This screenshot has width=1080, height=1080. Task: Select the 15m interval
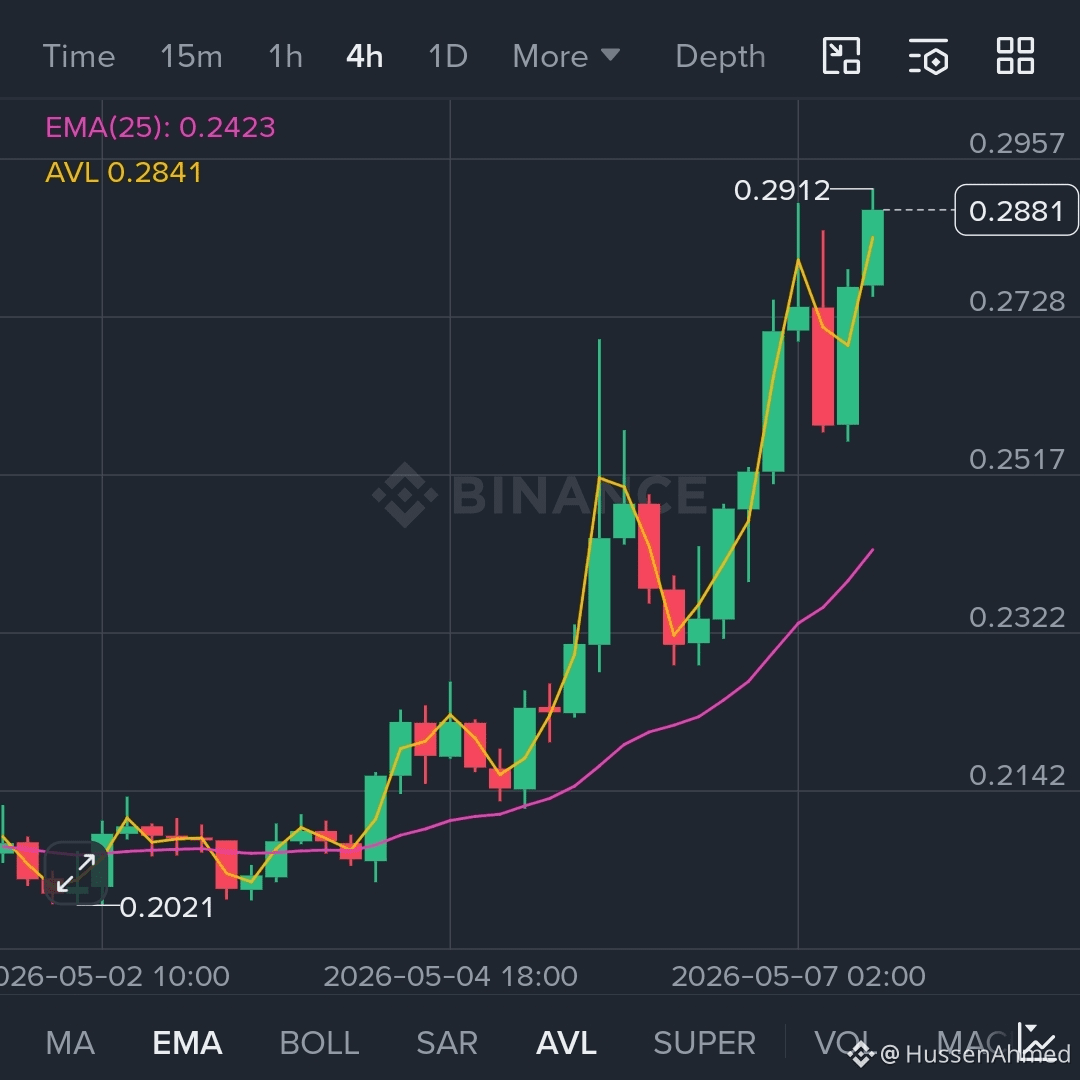pyautogui.click(x=191, y=56)
